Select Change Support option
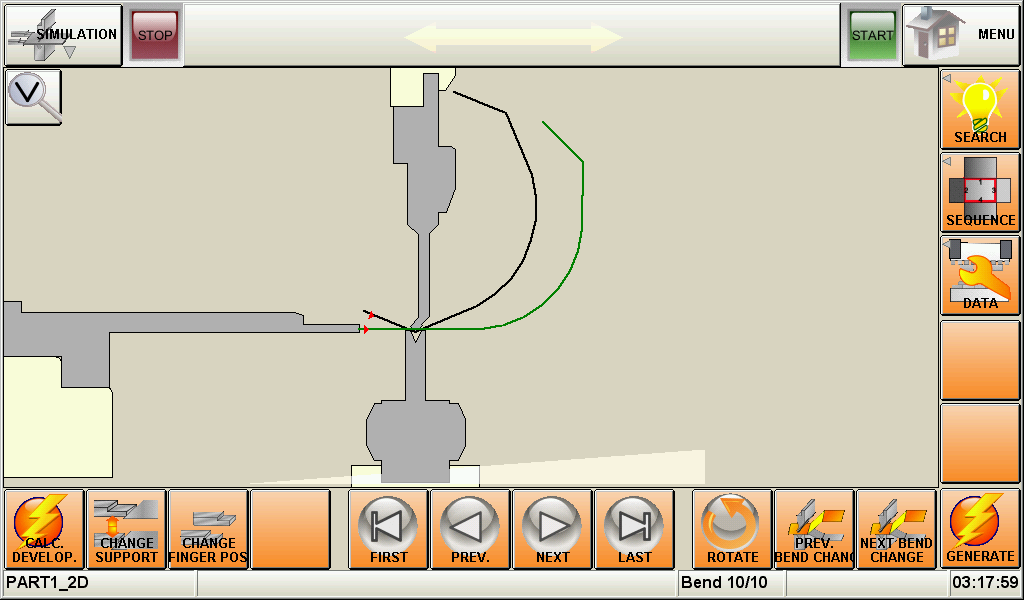1024x600 pixels. (126, 529)
